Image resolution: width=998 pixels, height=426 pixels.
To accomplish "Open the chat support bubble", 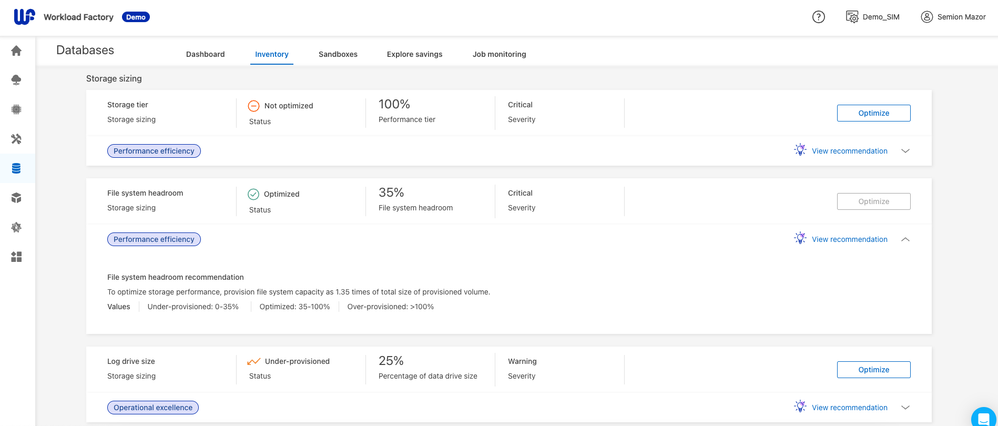I will 984,418.
